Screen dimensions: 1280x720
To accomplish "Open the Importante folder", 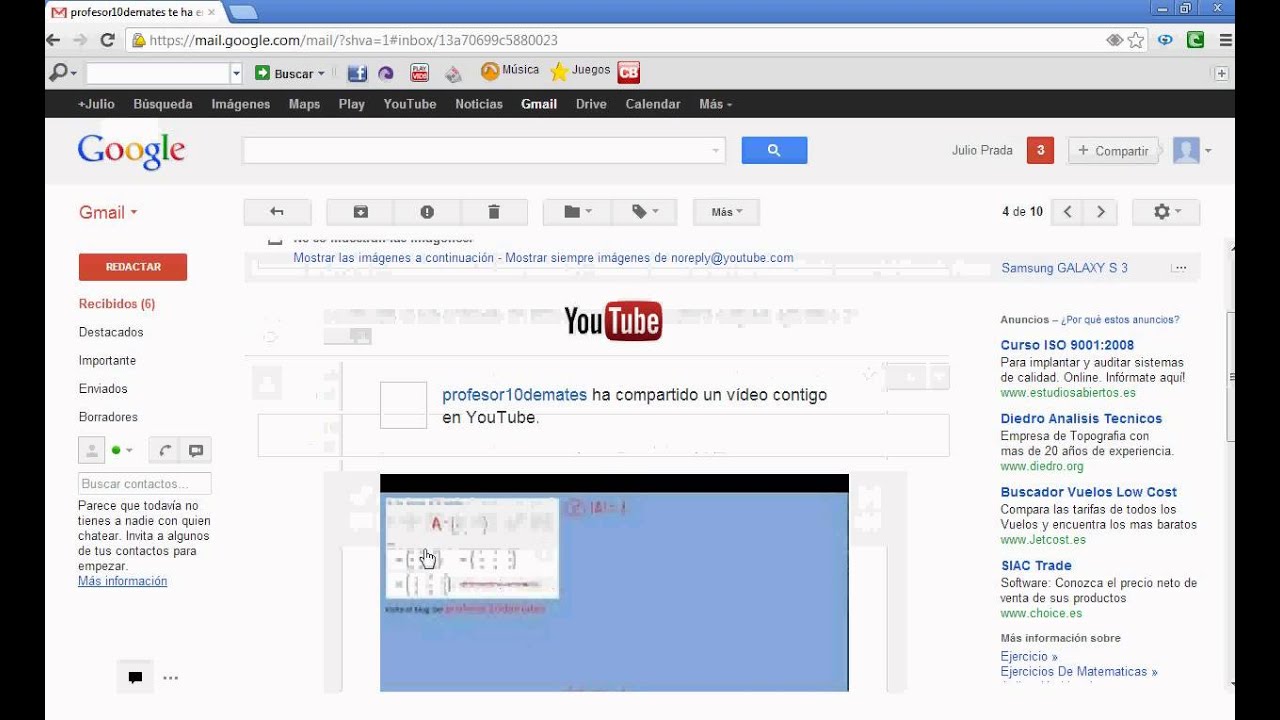I will coord(107,360).
